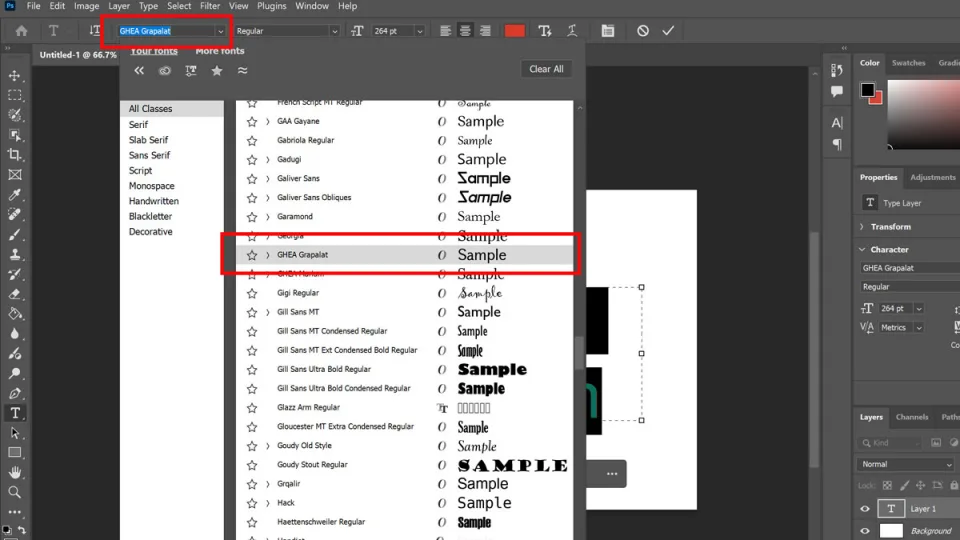Switch to the Channels tab
This screenshot has height=540, width=960.
(x=912, y=417)
